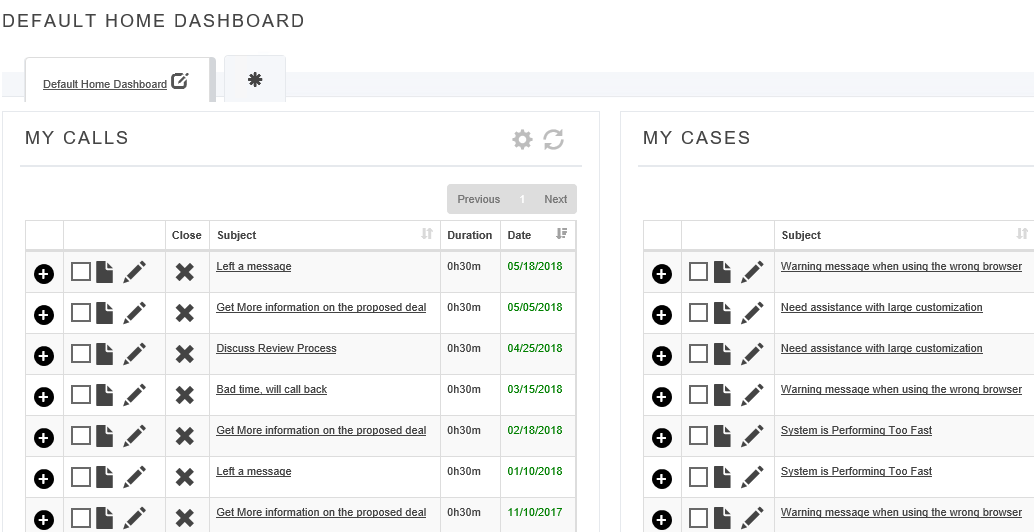Close the 'Discuss Review Process' call
1034x532 pixels.
(x=185, y=354)
